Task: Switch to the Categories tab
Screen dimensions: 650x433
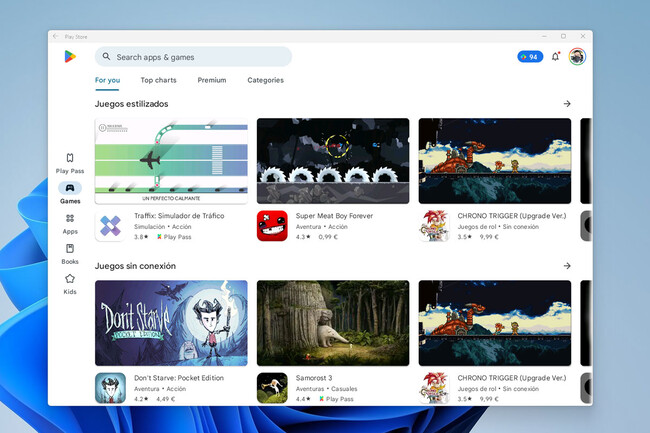Action: pyautogui.click(x=266, y=80)
